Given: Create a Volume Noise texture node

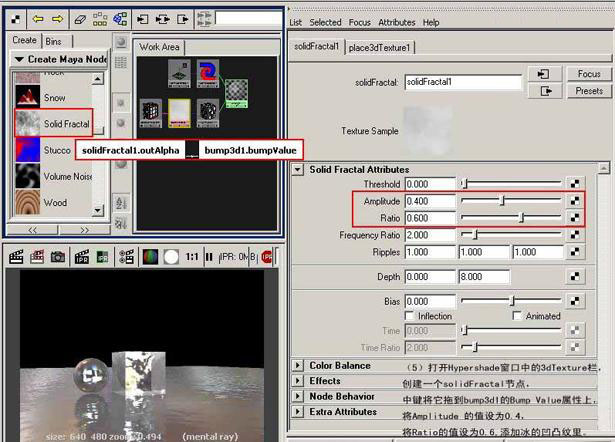Looking at the screenshot, I should click(53, 176).
